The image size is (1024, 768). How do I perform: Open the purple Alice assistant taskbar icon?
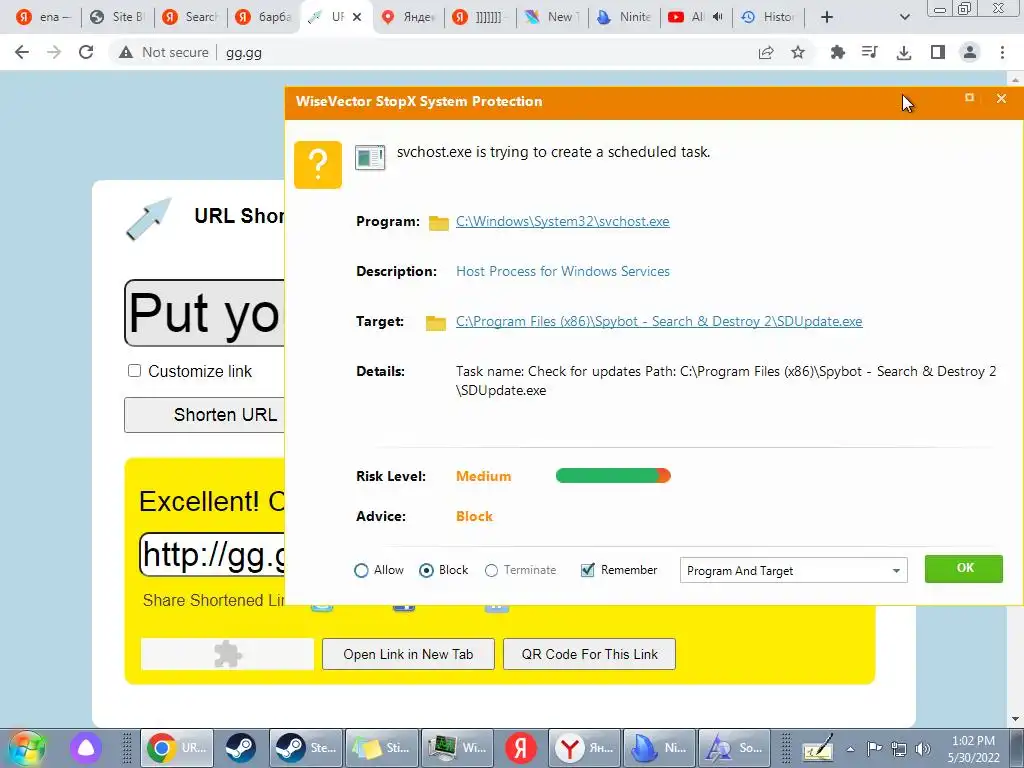(86, 748)
